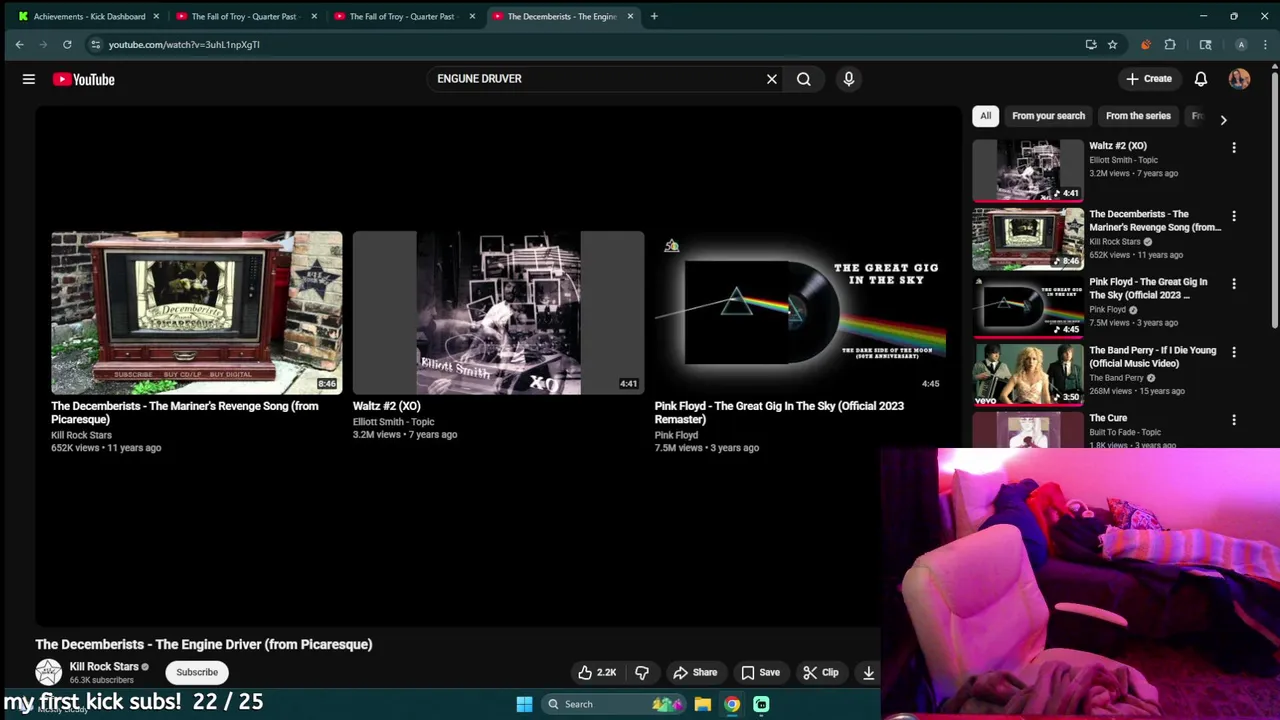Viewport: 1280px width, 720px height.
Task: Open the tab search icon in Chrome toolbar
Action: click(1206, 44)
